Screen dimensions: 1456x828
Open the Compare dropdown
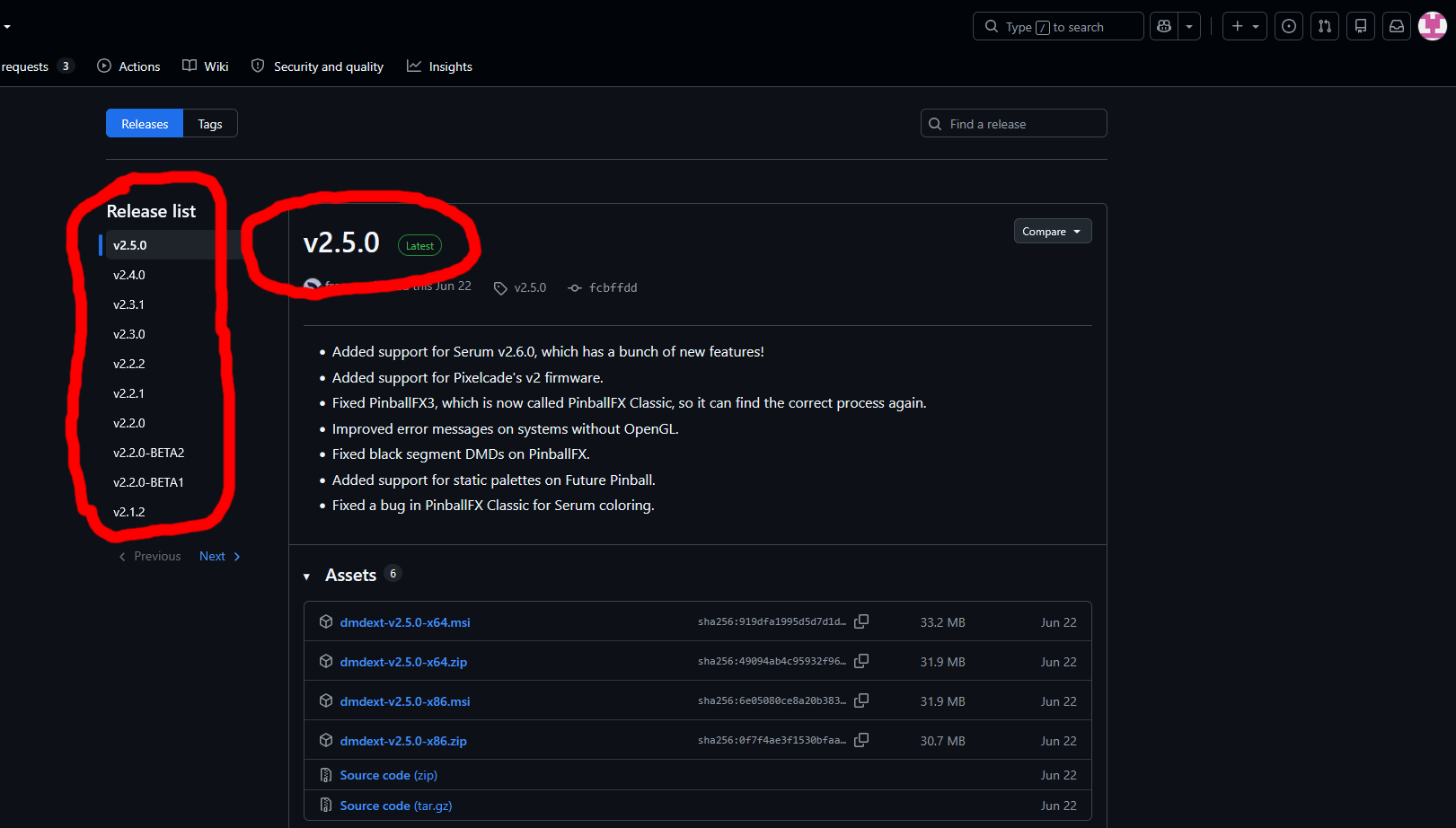tap(1053, 232)
